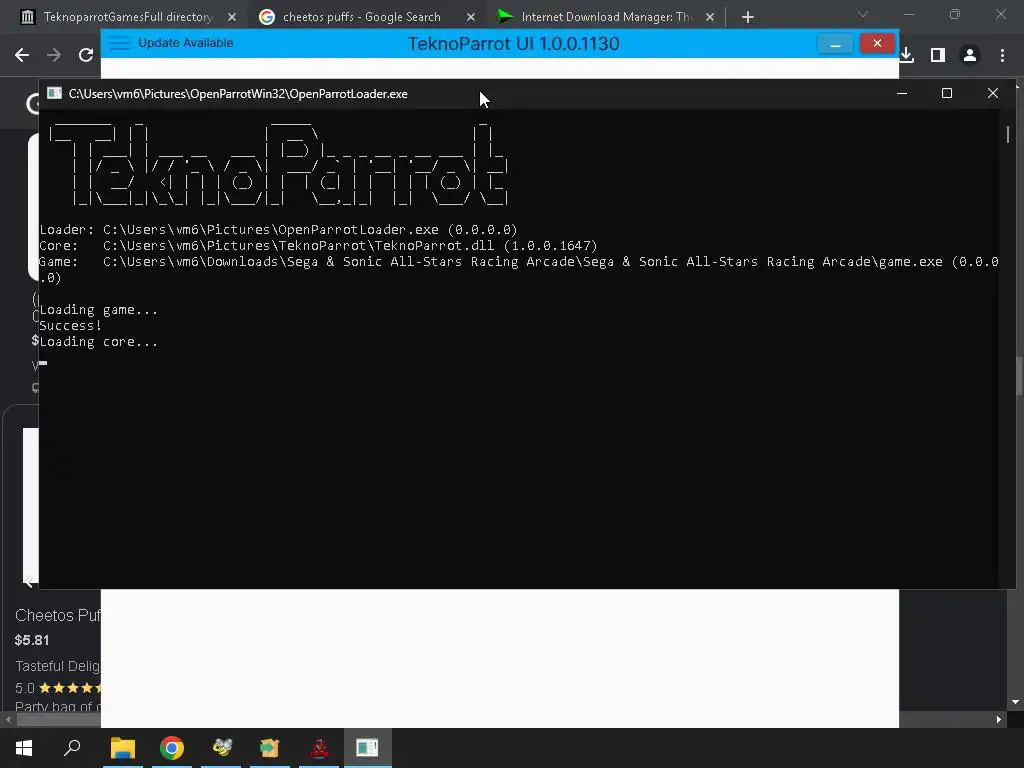Close the cheetos puffs search tab
Viewport: 1024px width, 768px height.
(x=471, y=17)
